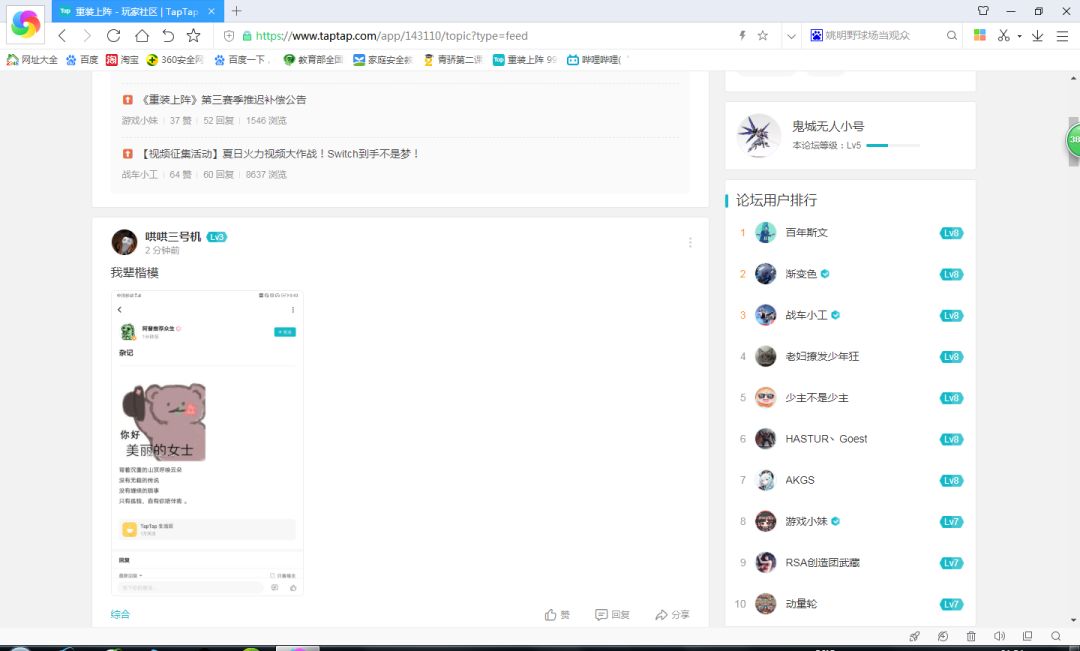Open ranked user 动量轮
This screenshot has height=651, width=1080.
[801, 604]
